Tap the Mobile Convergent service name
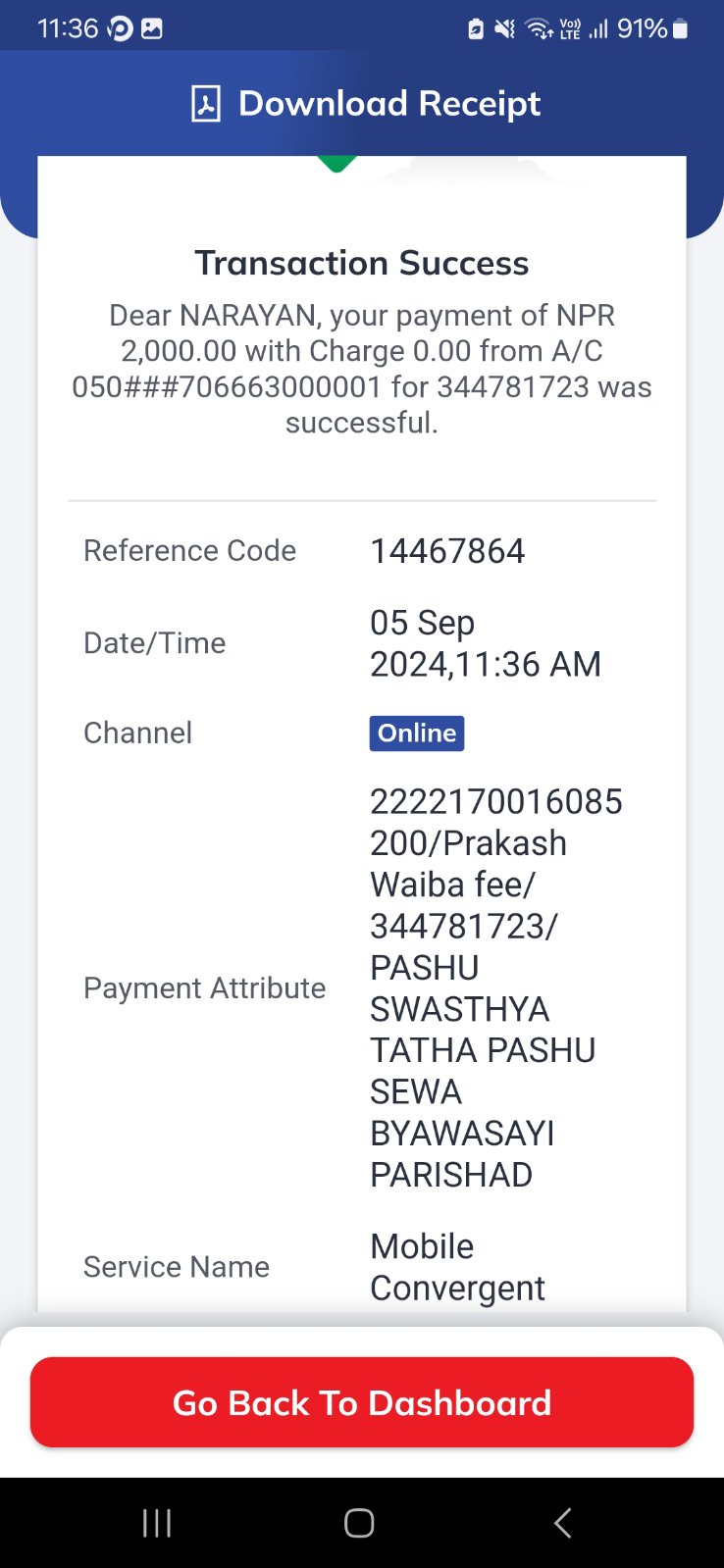Viewport: 724px width, 1568px height. 457,1267
